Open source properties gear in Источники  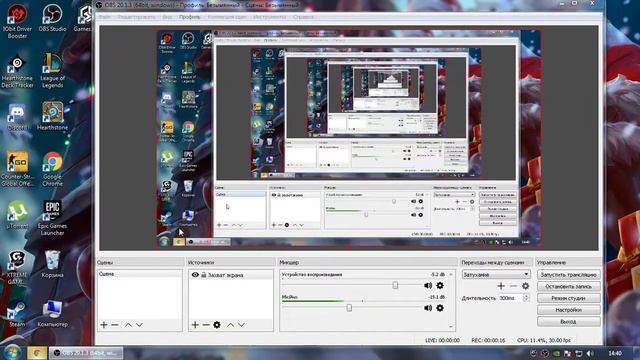click(x=217, y=325)
